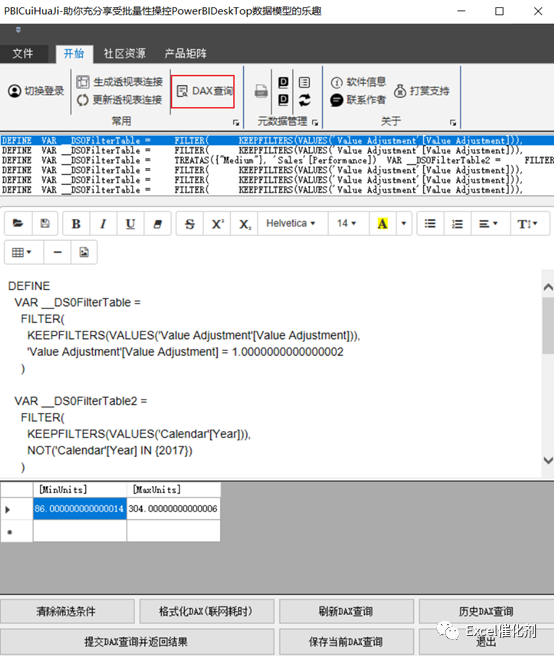The height and width of the screenshot is (656, 554).
Task: Click the list document icon in 元数据管理
Action: click(304, 82)
